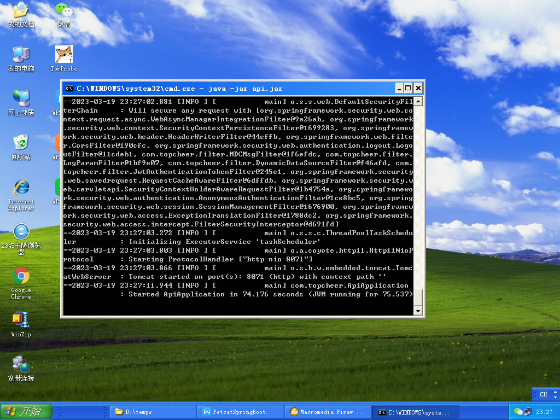The image size is (560, 420).
Task: Select the broadband connection desktop icon
Action: click(x=21, y=369)
